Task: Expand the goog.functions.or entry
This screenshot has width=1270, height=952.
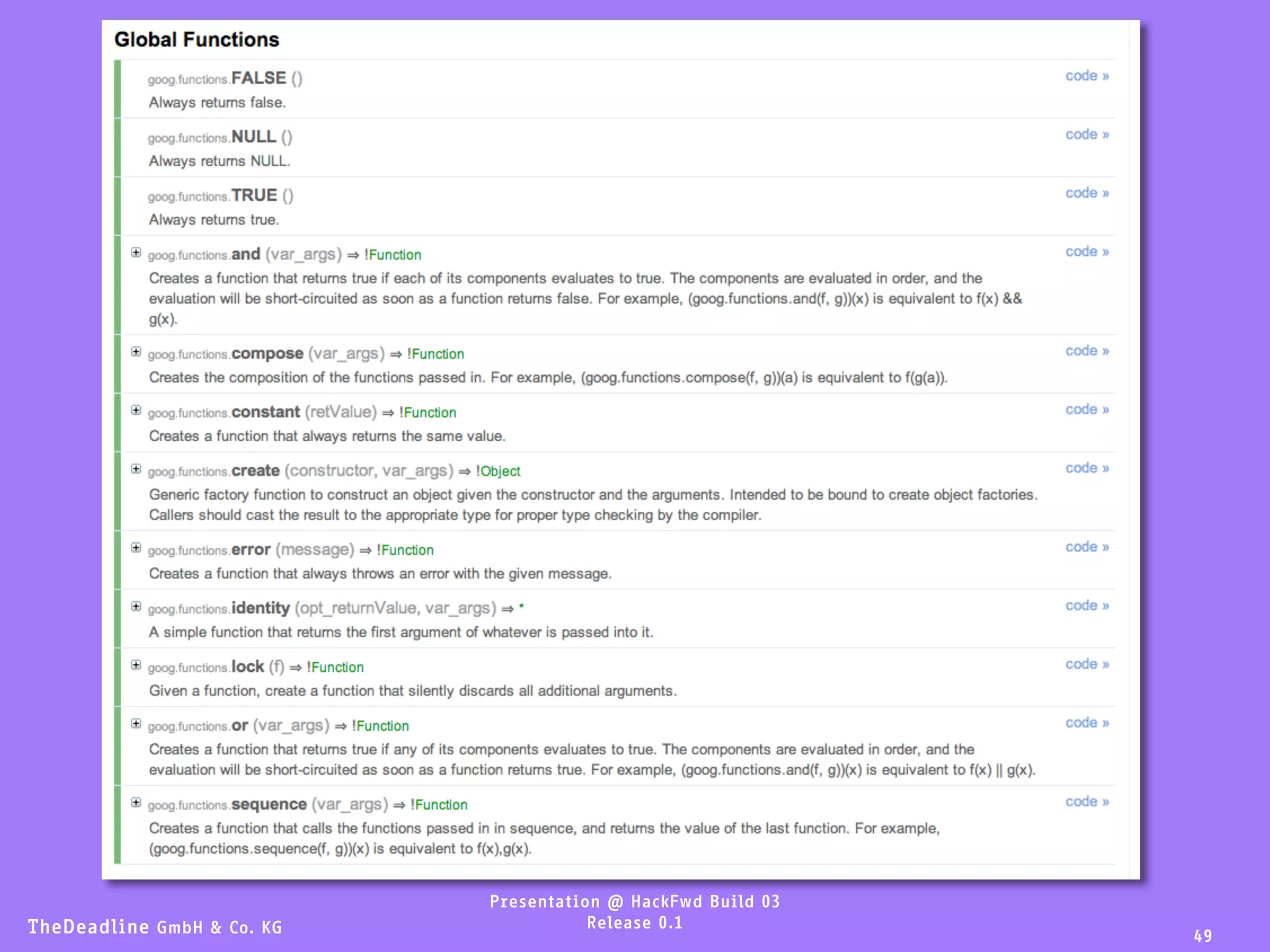Action: [136, 723]
